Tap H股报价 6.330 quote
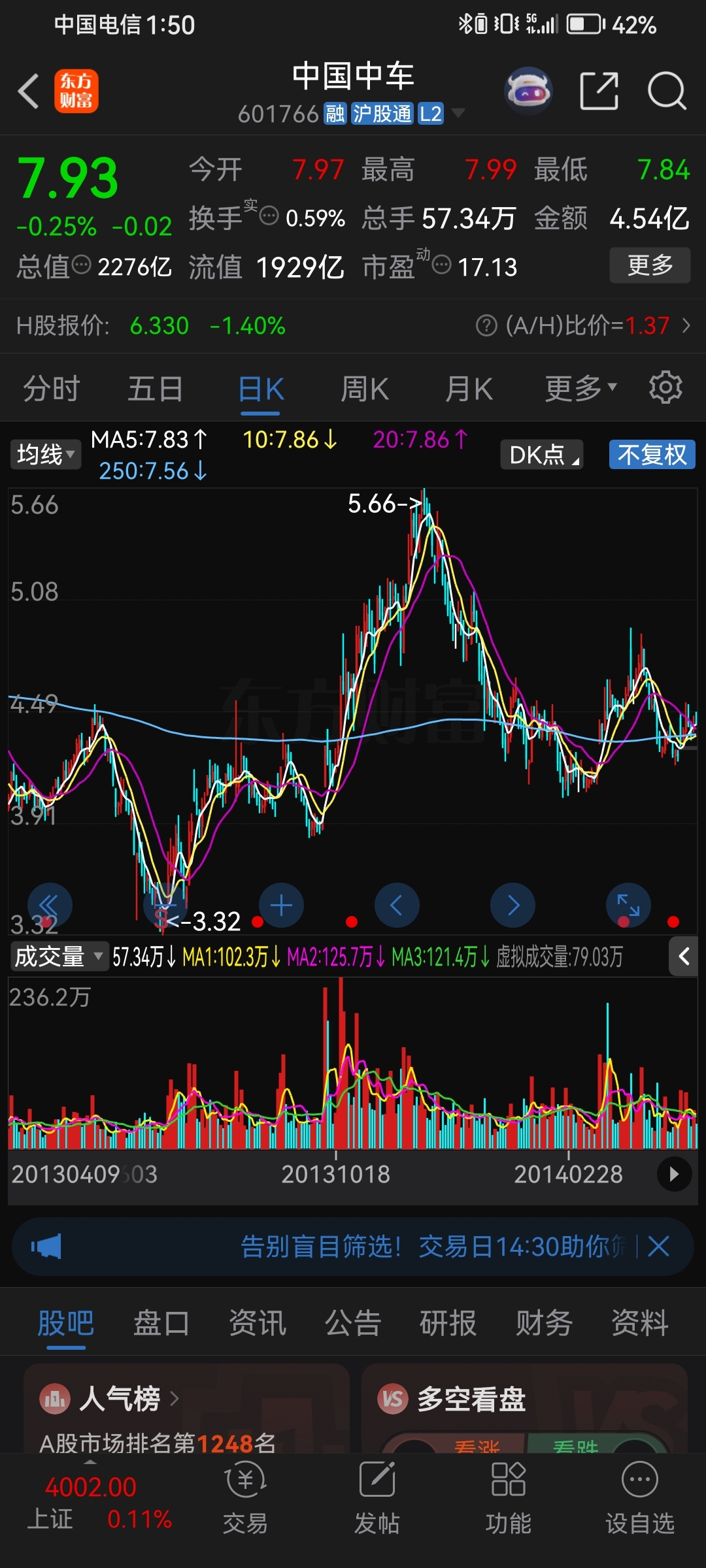Image resolution: width=706 pixels, height=1568 pixels. coord(160,325)
